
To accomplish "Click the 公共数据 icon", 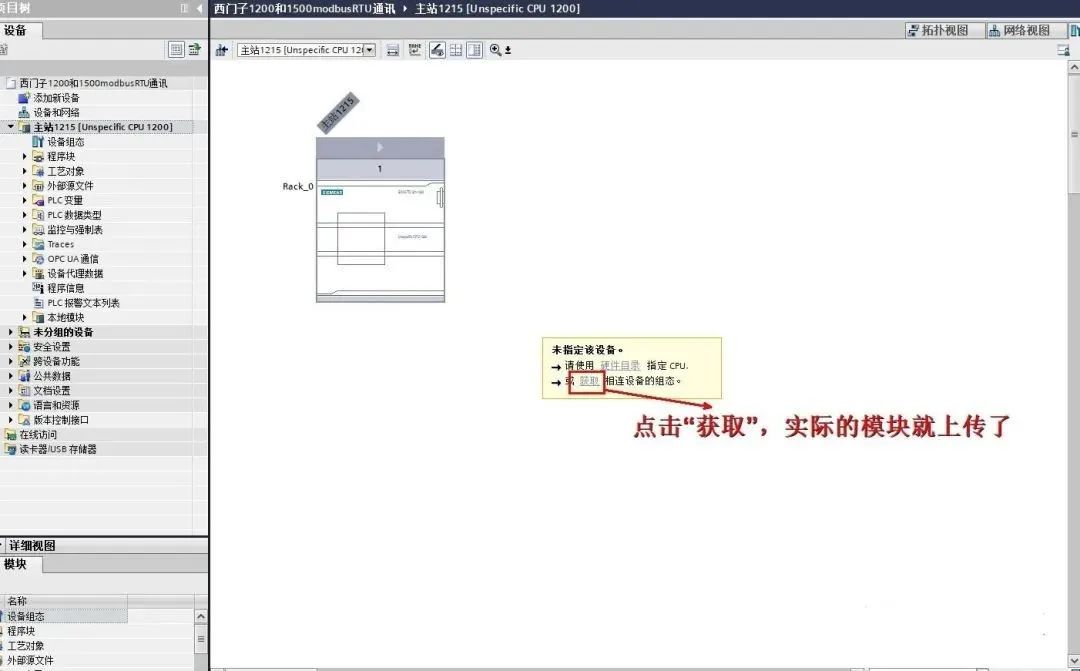I will (24, 376).
